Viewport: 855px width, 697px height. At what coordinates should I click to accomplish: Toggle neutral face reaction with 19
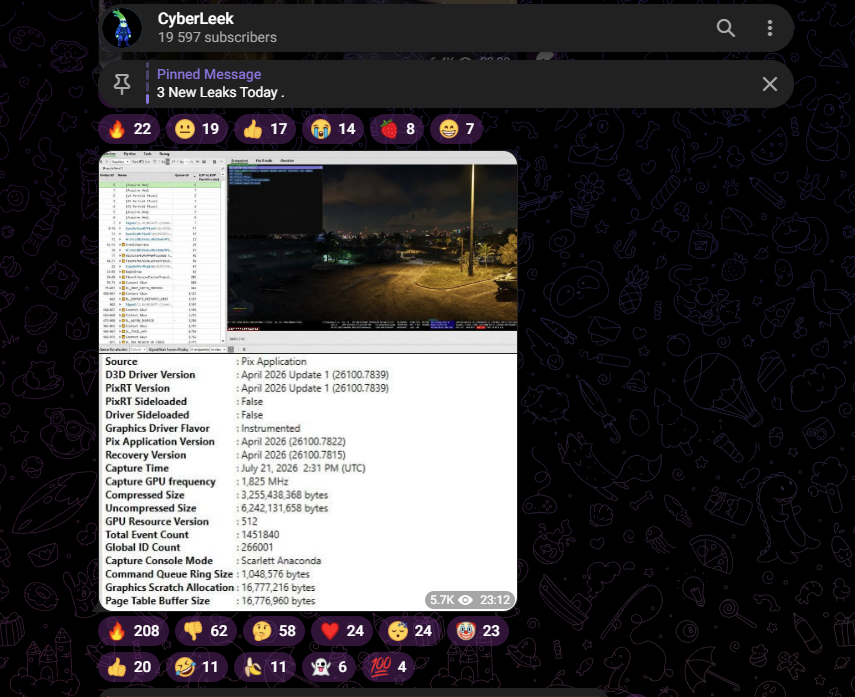197,129
